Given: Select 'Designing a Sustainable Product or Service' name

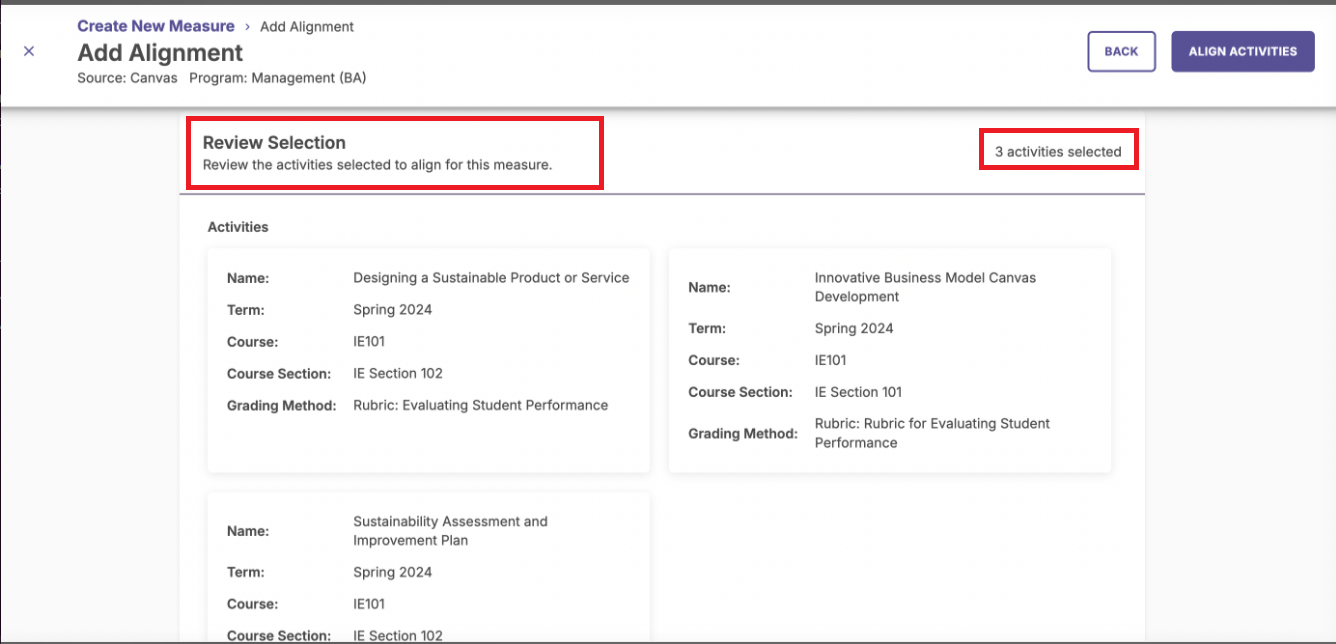Looking at the screenshot, I should [491, 278].
